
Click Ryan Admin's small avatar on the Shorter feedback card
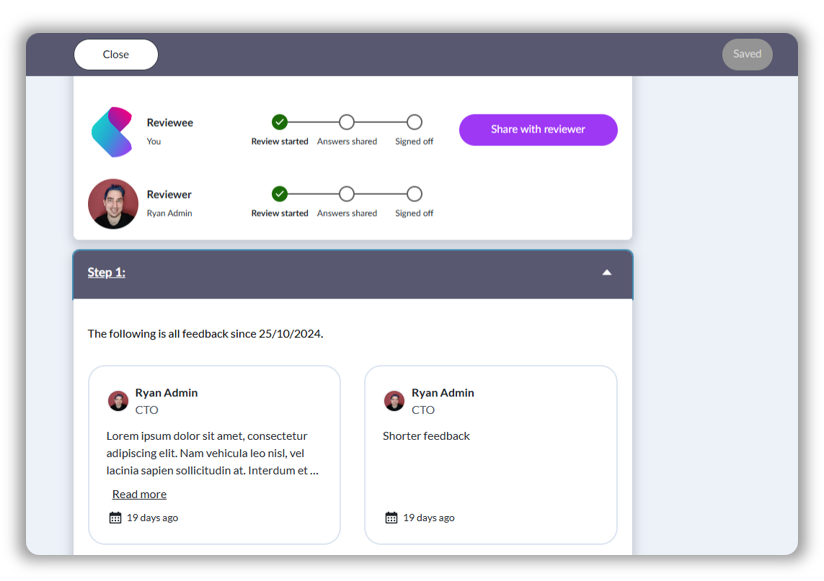[394, 401]
